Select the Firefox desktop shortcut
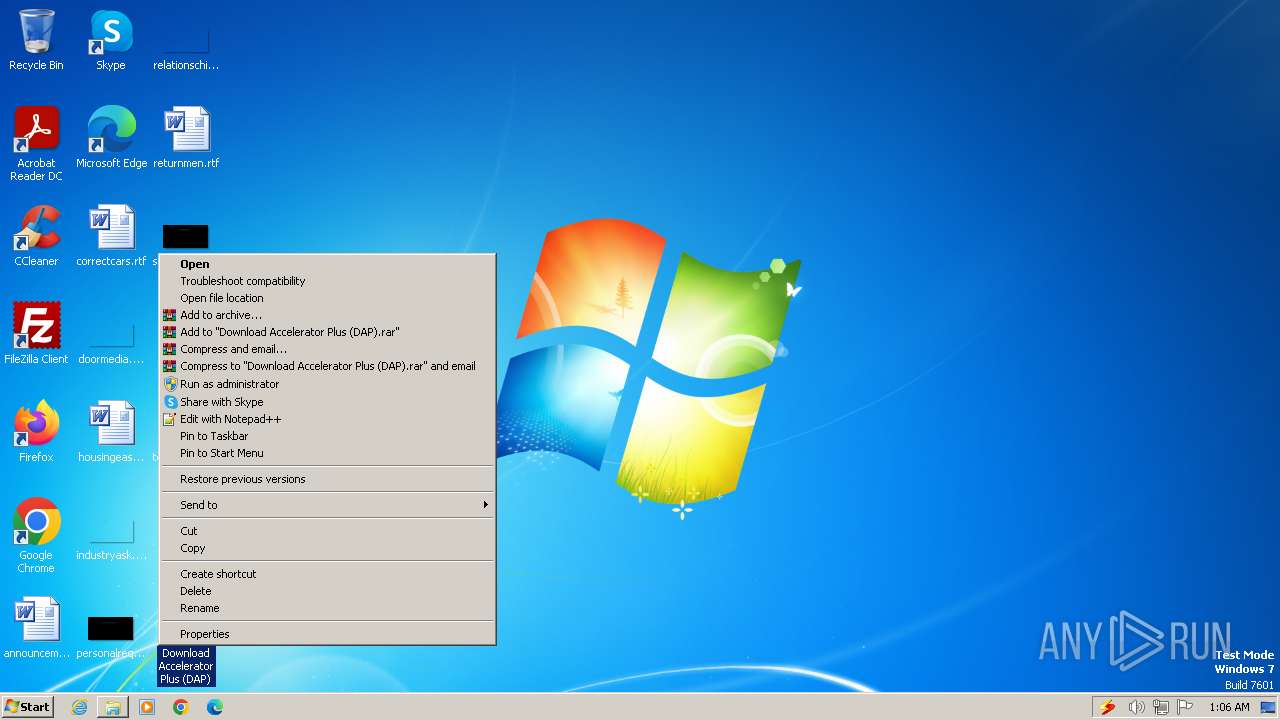 pyautogui.click(x=36, y=432)
